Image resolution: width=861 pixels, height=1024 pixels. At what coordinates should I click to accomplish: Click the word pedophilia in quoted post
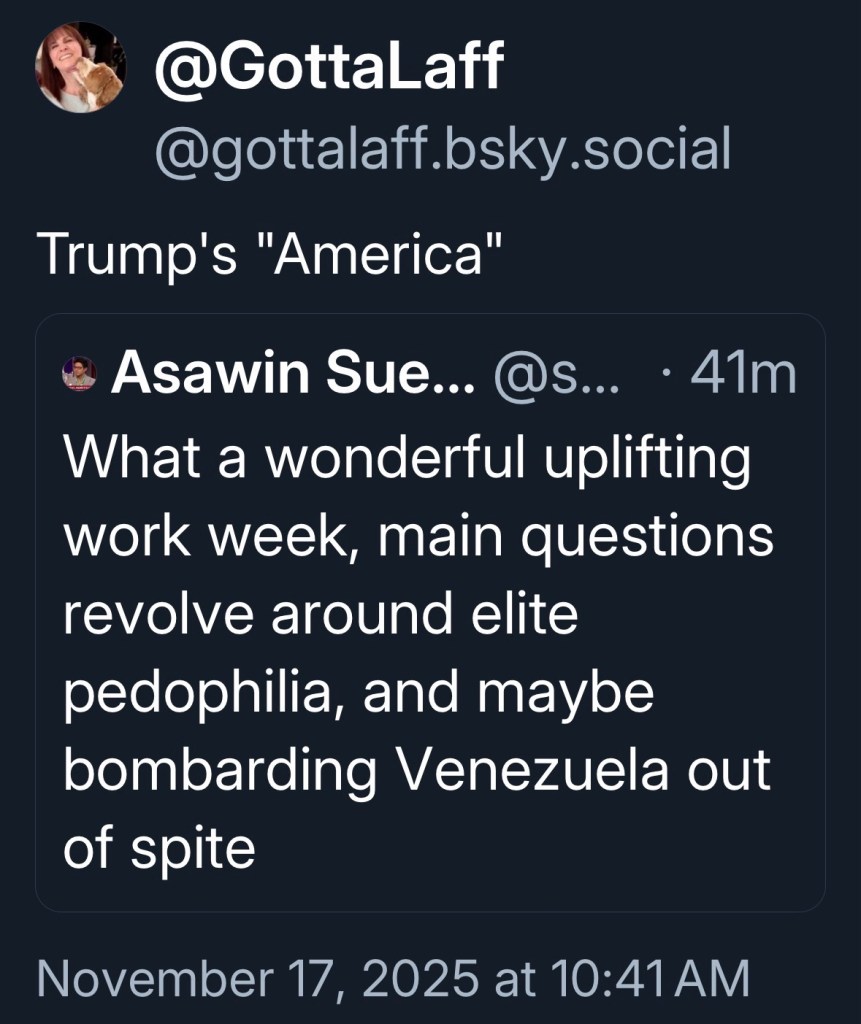(196, 693)
